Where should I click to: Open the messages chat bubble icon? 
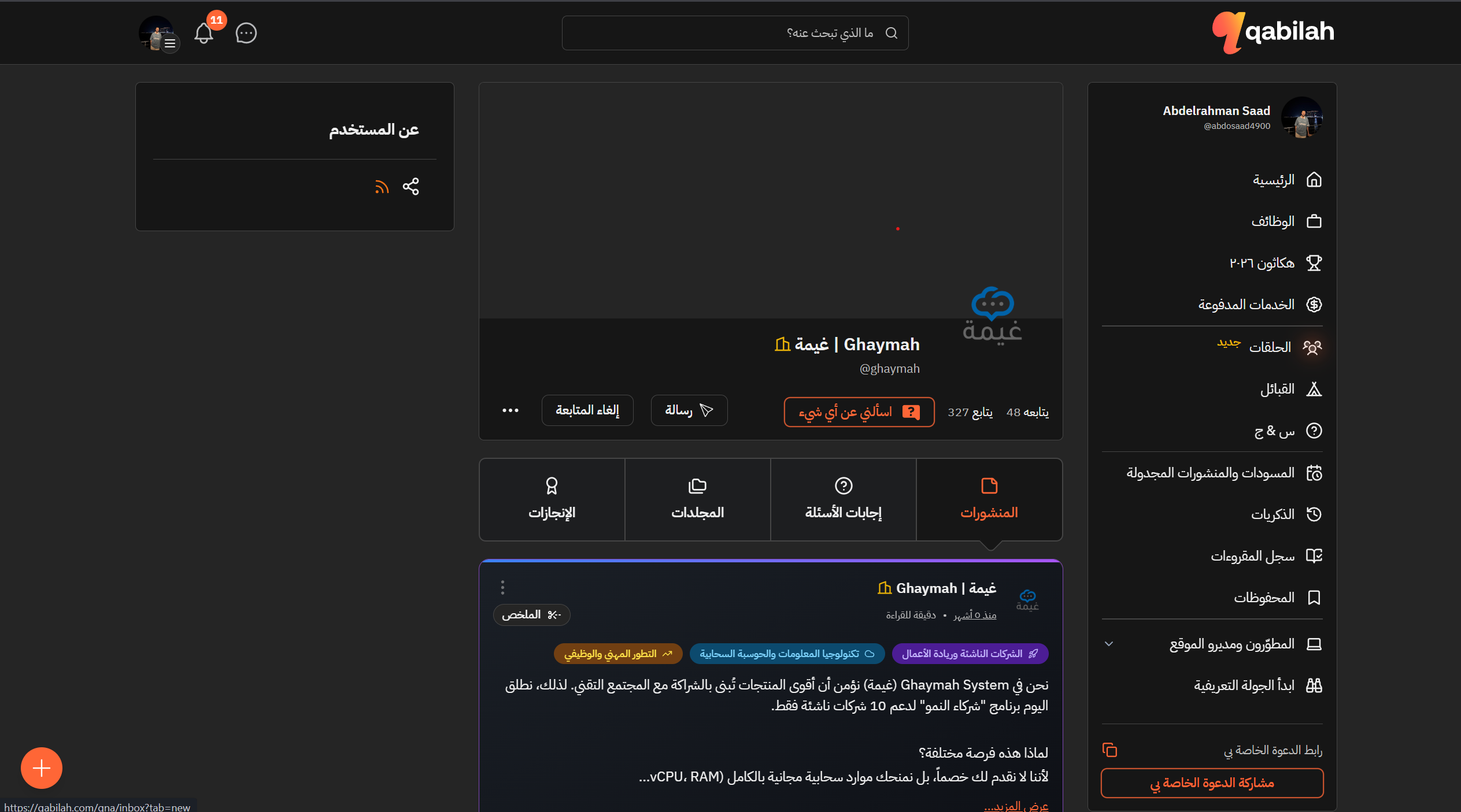[246, 34]
